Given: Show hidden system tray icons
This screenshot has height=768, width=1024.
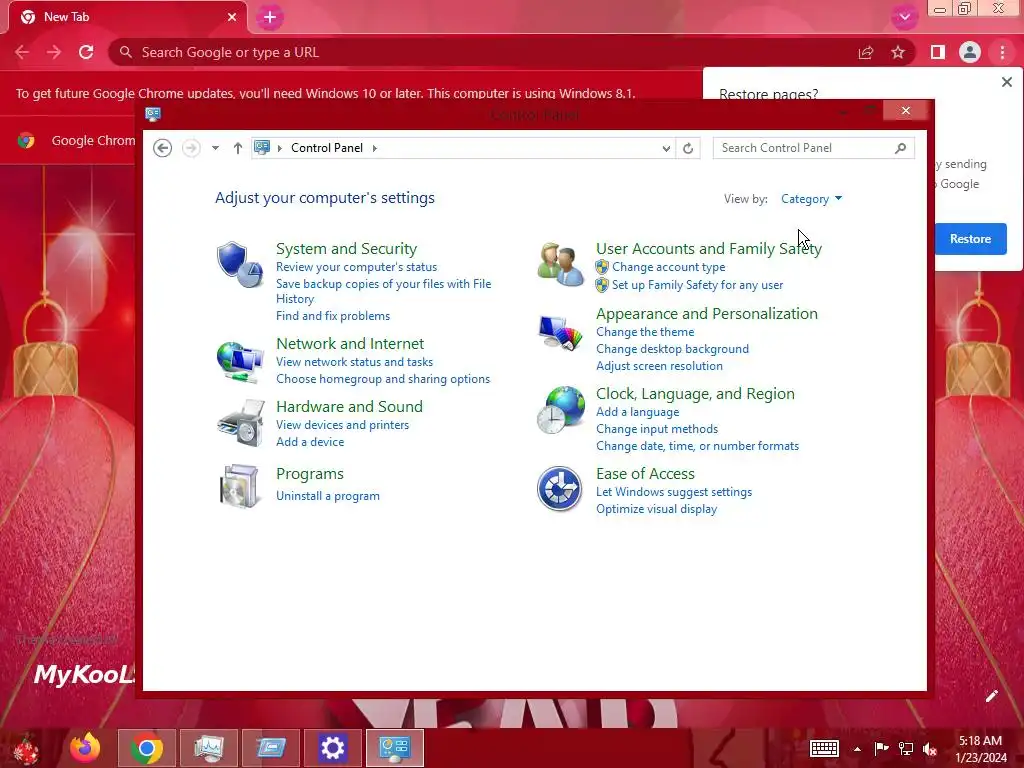Looking at the screenshot, I should coord(857,749).
